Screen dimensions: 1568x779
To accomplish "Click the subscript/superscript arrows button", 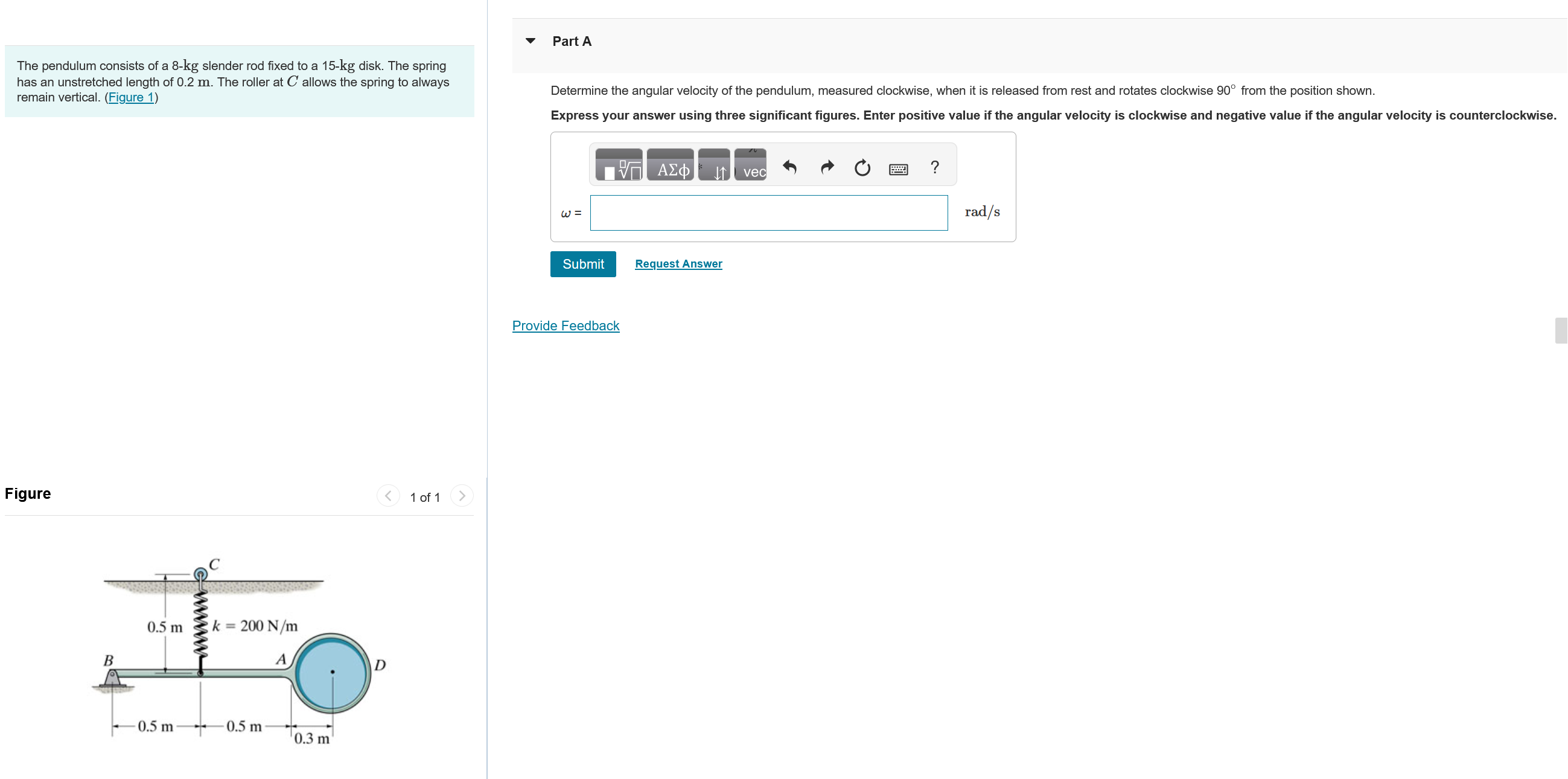I will 715,165.
